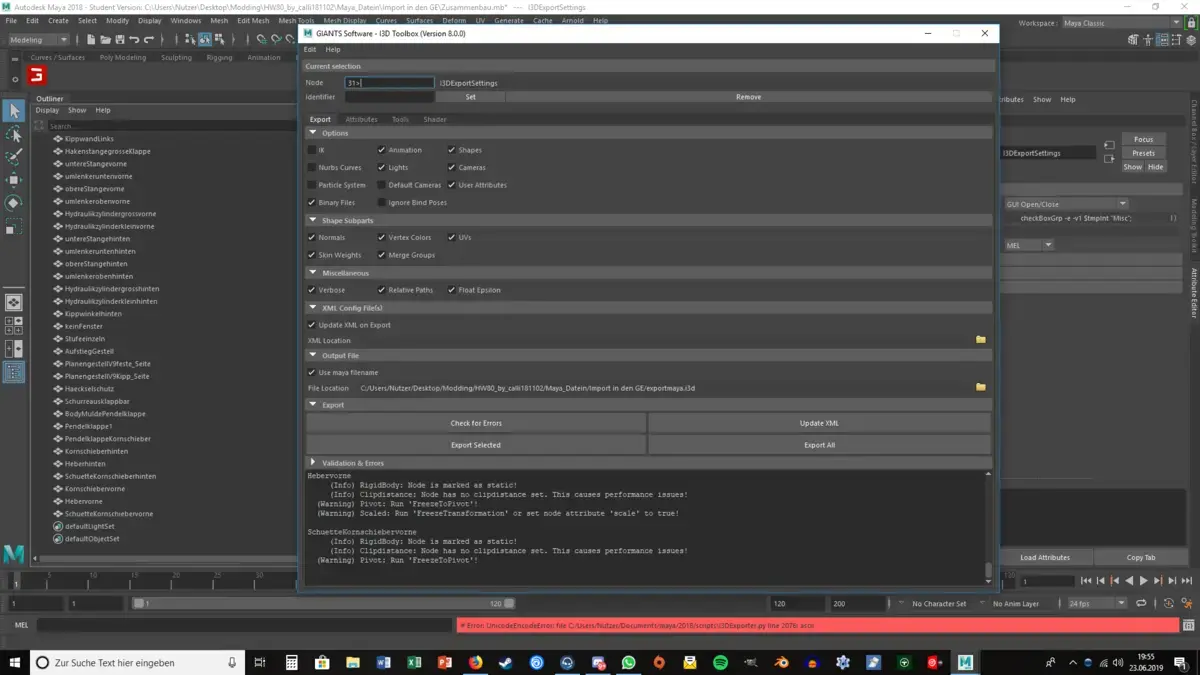The image size is (1200, 675).
Task: Collapse the Options section
Action: (313, 132)
